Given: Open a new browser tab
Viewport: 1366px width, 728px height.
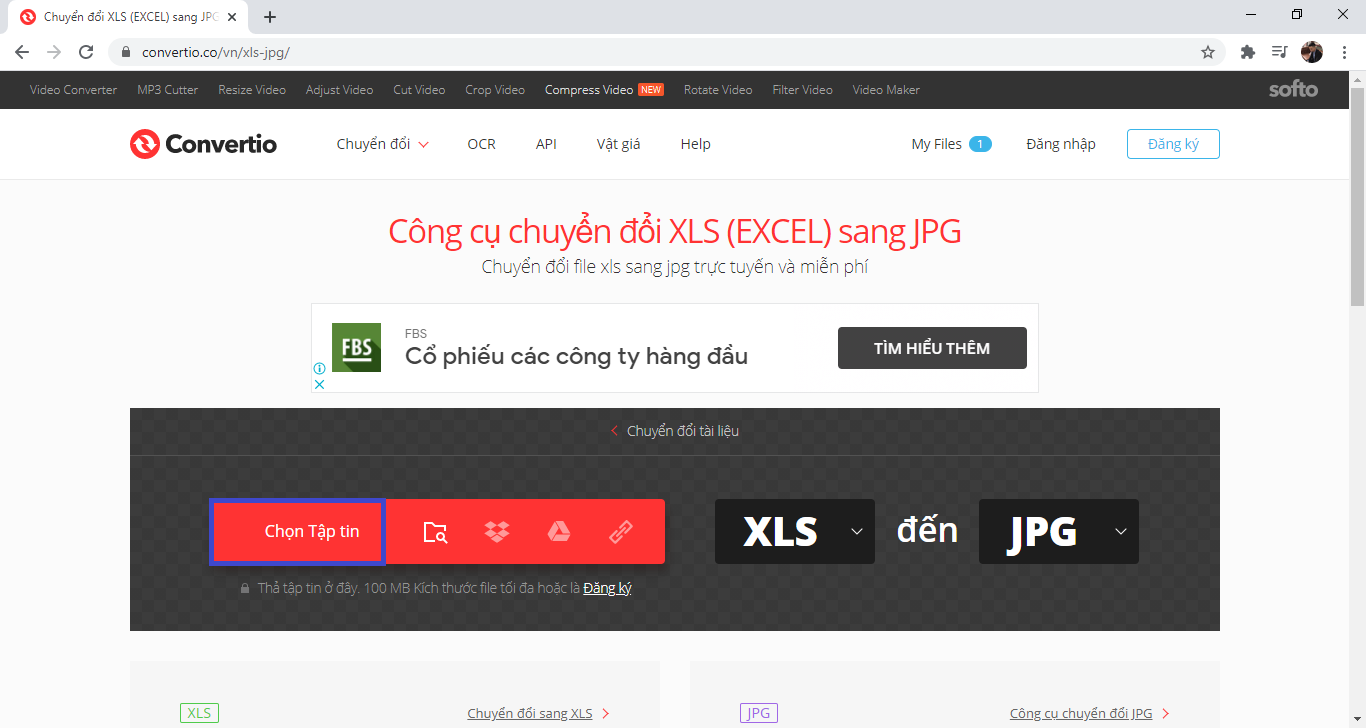Looking at the screenshot, I should (270, 17).
